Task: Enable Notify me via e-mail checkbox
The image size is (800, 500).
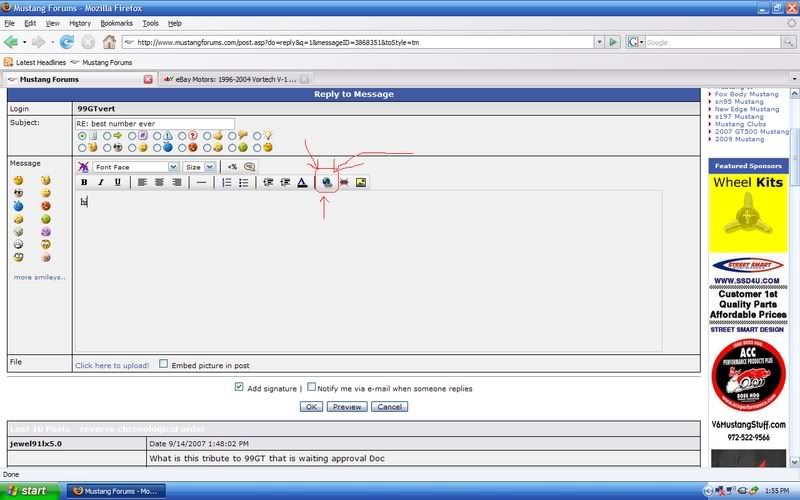Action: pyautogui.click(x=311, y=387)
